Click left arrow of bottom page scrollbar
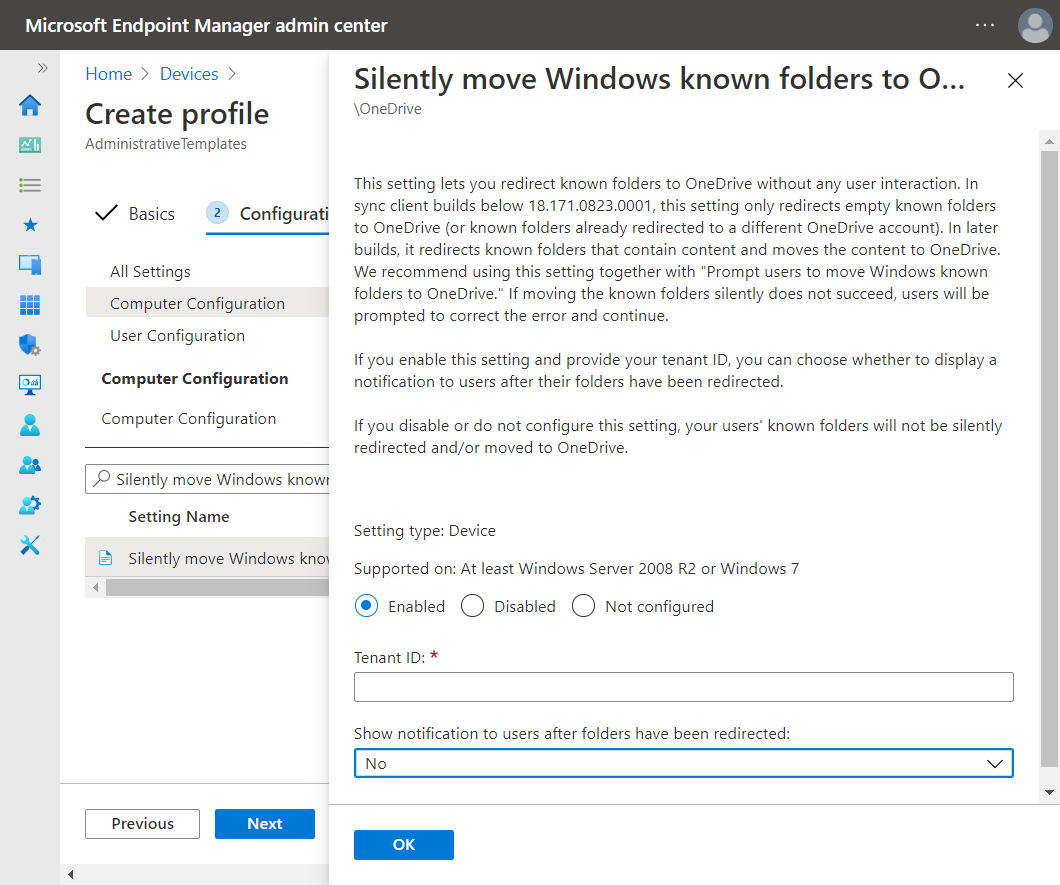Viewport: 1060px width, 885px height. click(70, 874)
